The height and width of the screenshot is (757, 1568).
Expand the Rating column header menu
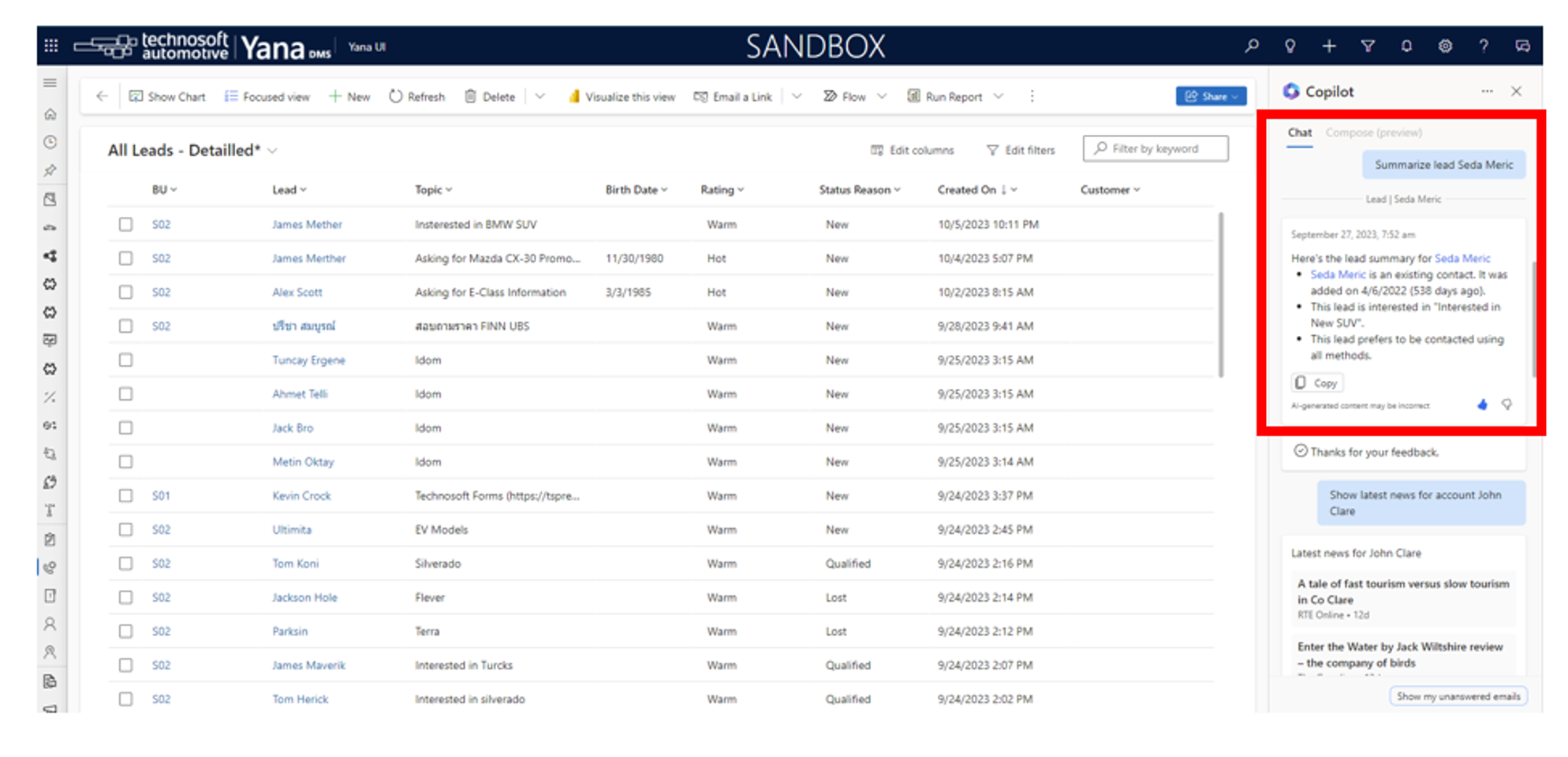click(741, 190)
